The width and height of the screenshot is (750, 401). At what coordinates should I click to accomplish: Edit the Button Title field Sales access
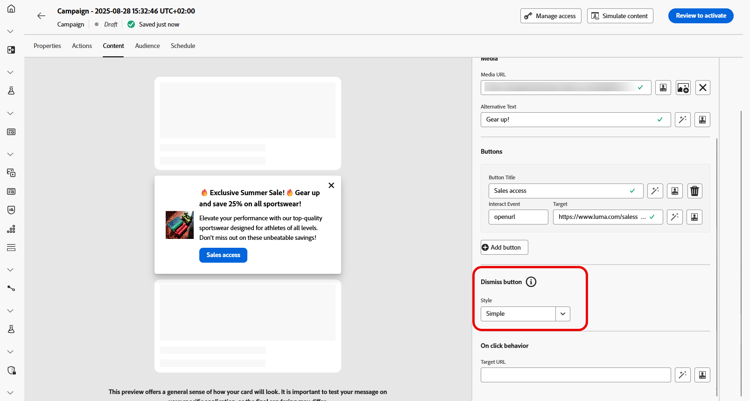[566, 191]
